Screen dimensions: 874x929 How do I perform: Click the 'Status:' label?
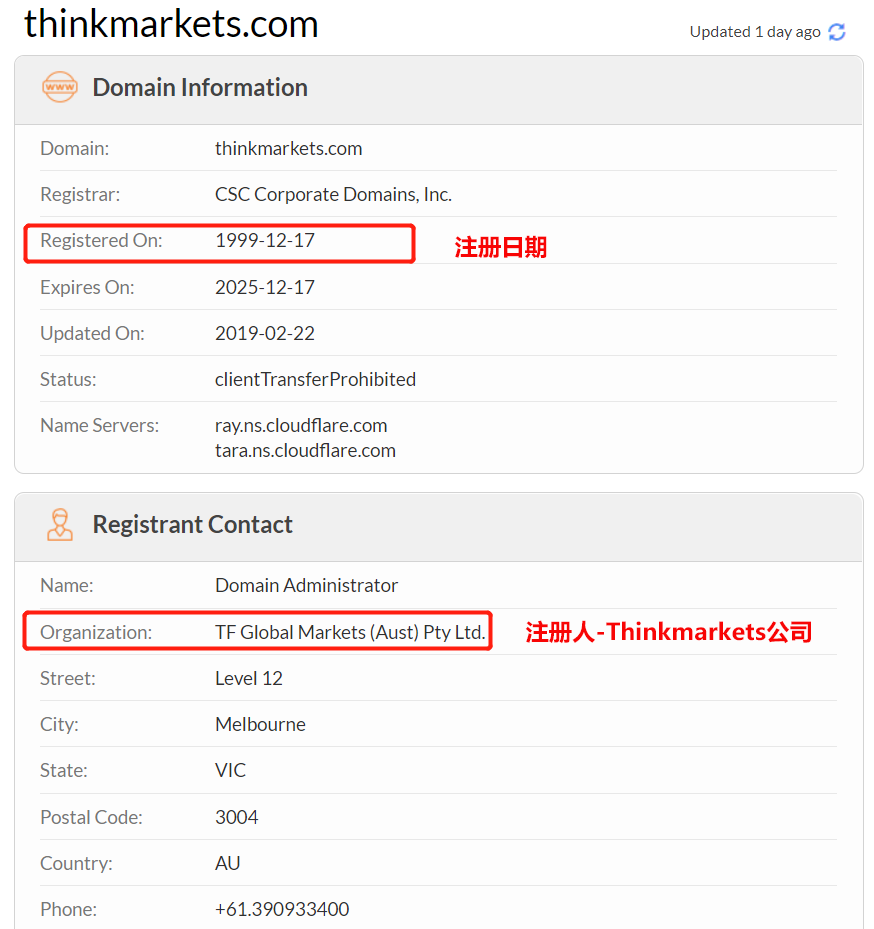[x=68, y=379]
